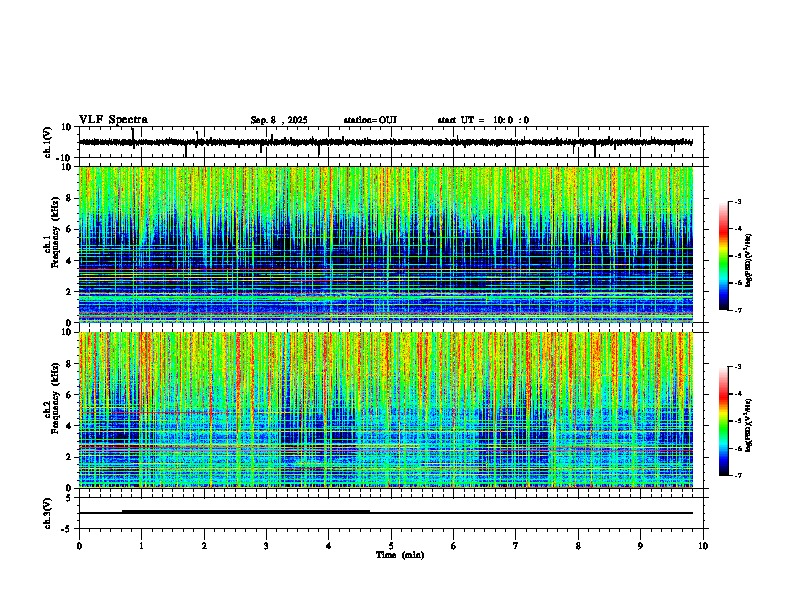Screen dimensions: 792x612
Task: Click the "3" tick on the time axis
Action: coord(266,546)
